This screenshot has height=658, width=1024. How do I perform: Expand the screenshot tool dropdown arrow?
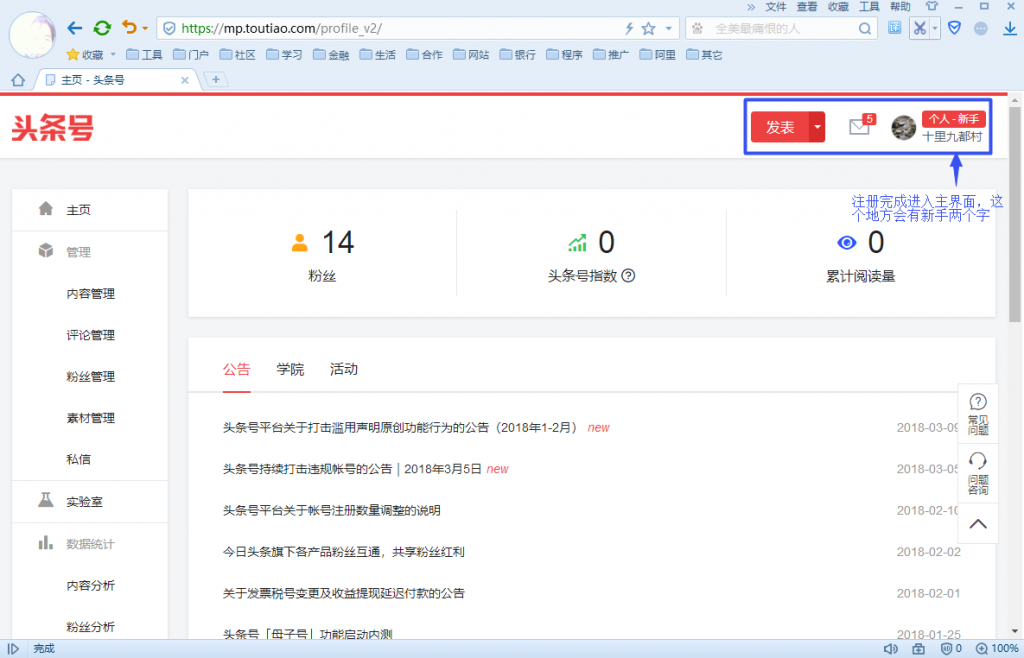click(x=934, y=27)
